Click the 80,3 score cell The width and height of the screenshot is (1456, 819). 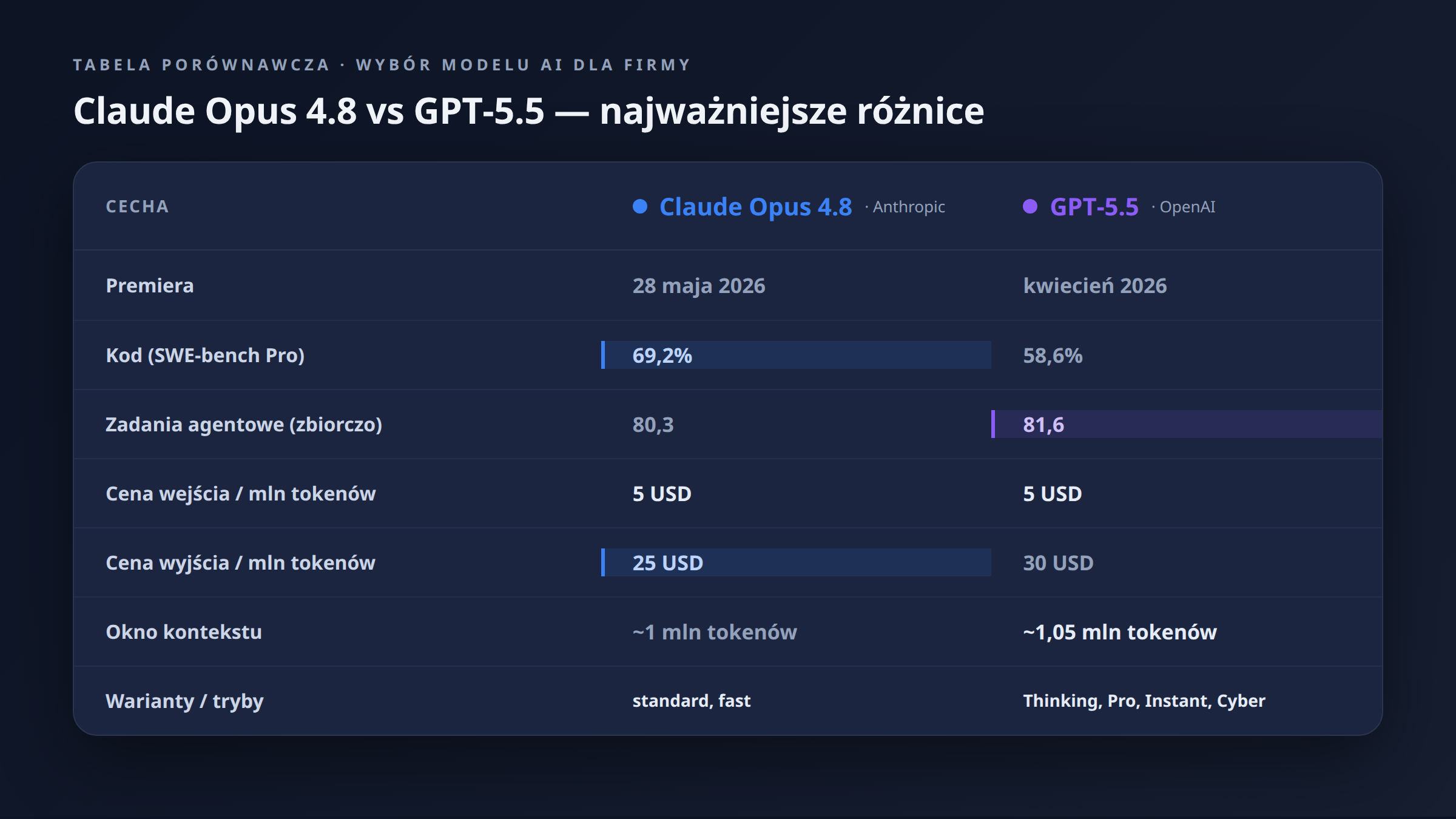coord(653,425)
